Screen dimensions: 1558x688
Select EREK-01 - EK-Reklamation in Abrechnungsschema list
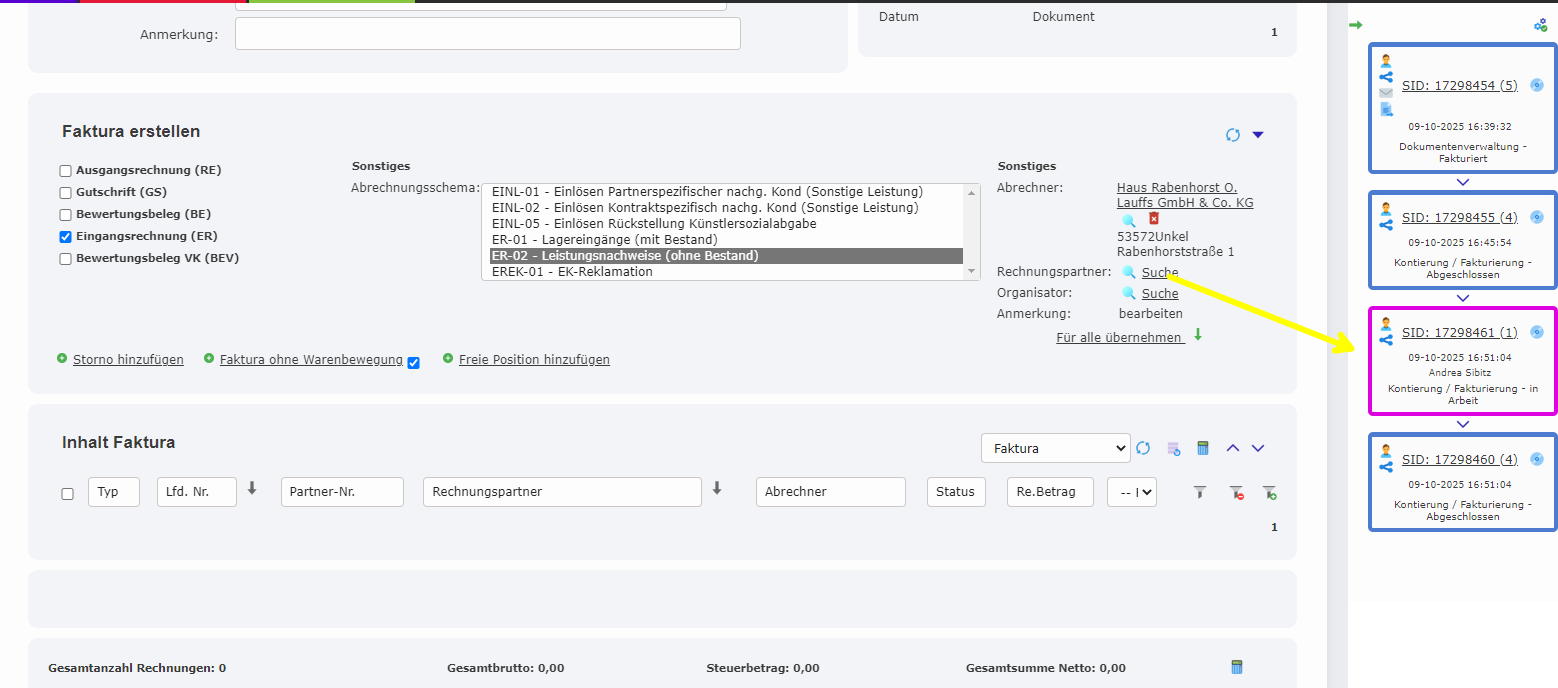point(572,272)
